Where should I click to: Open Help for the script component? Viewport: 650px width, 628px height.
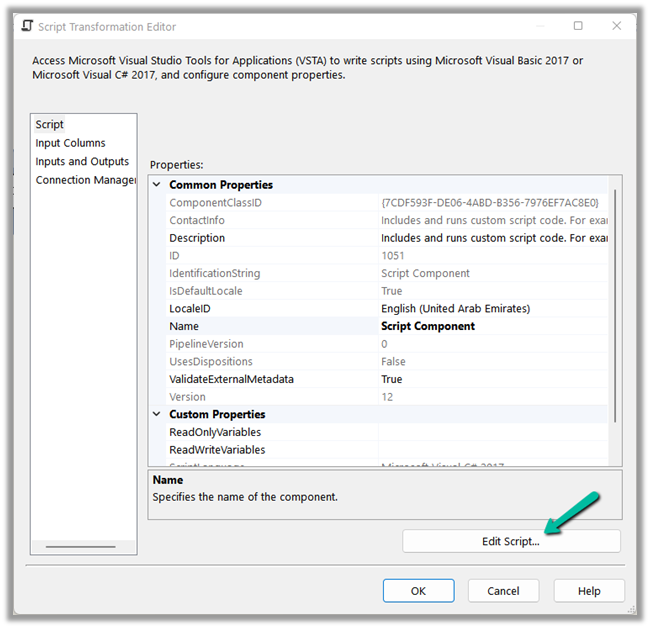point(589,591)
